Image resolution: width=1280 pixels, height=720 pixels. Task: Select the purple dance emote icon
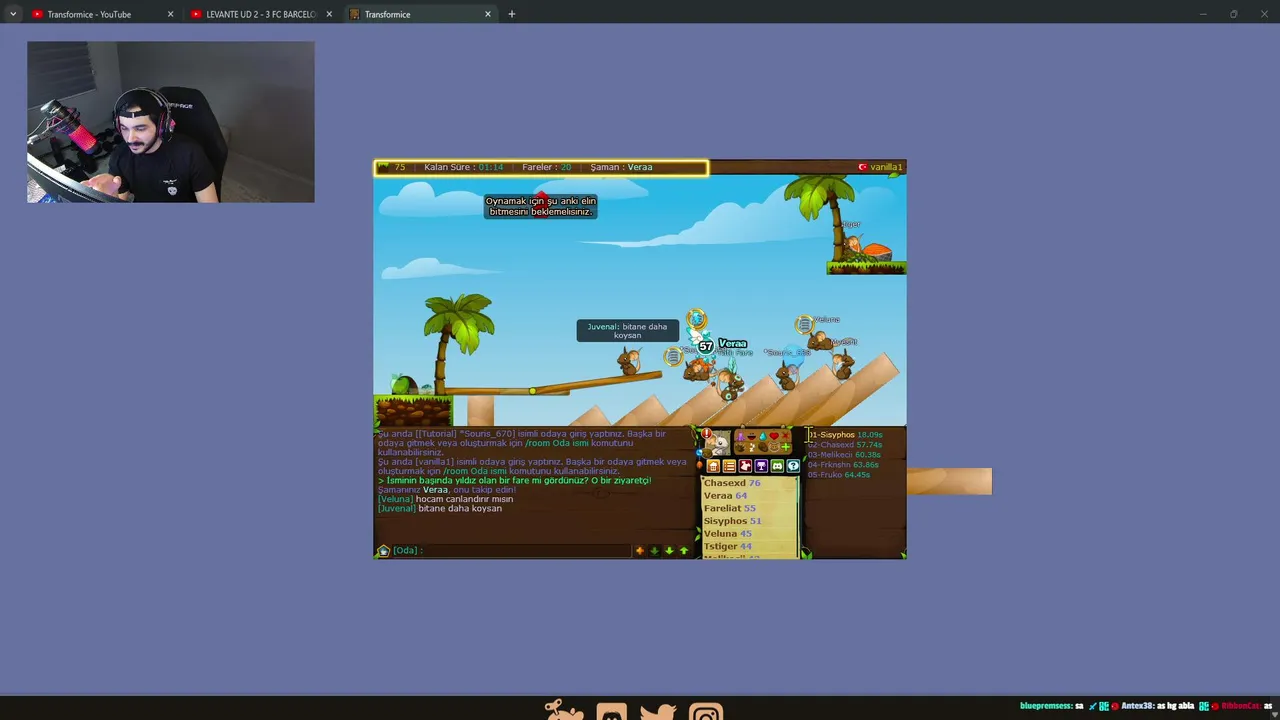[740, 436]
